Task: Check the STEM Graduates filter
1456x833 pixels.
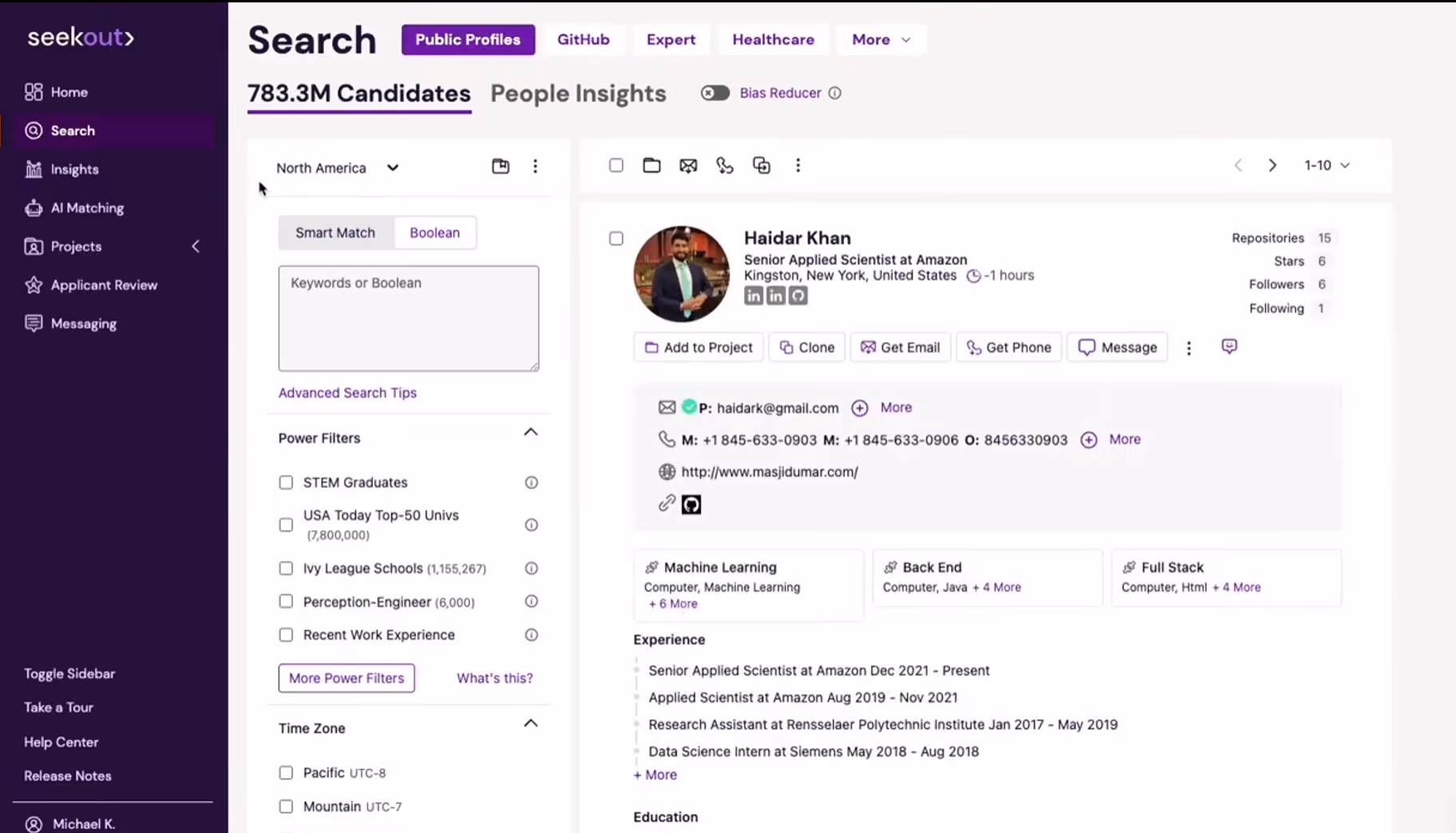Action: (286, 482)
